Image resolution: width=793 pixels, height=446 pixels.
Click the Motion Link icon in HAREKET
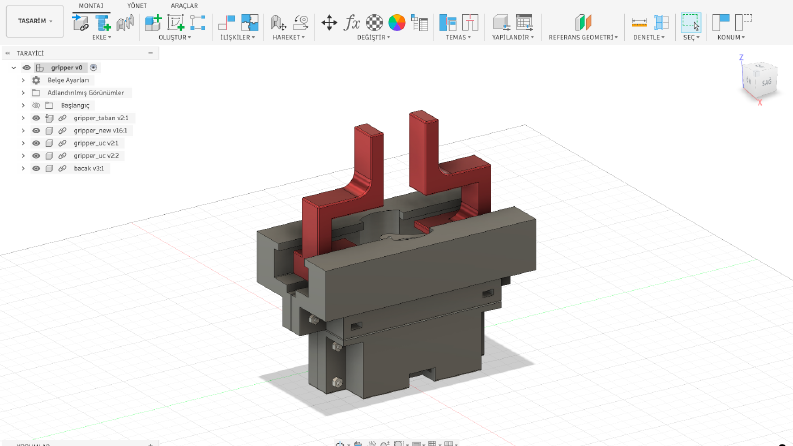[278, 23]
